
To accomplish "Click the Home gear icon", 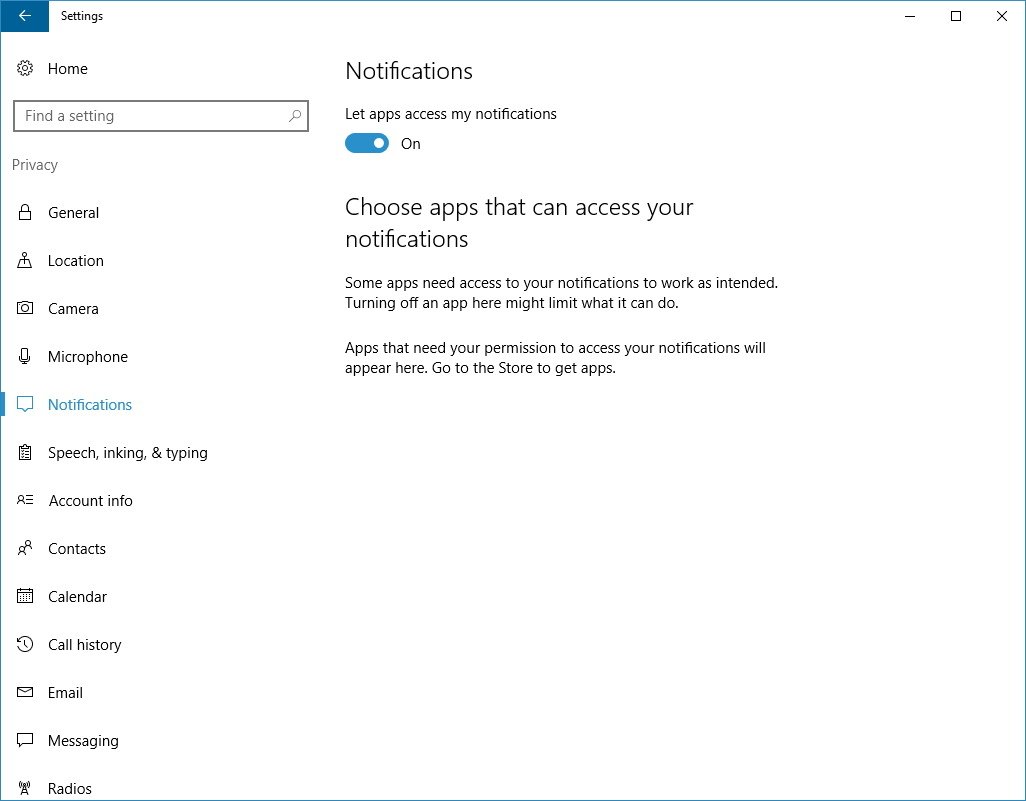I will tap(25, 69).
